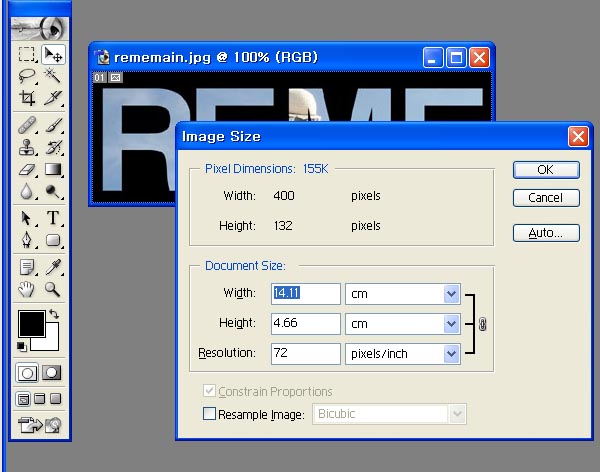Reset default black and white colors
Viewport: 600px width, 472px height.
[x=22, y=347]
